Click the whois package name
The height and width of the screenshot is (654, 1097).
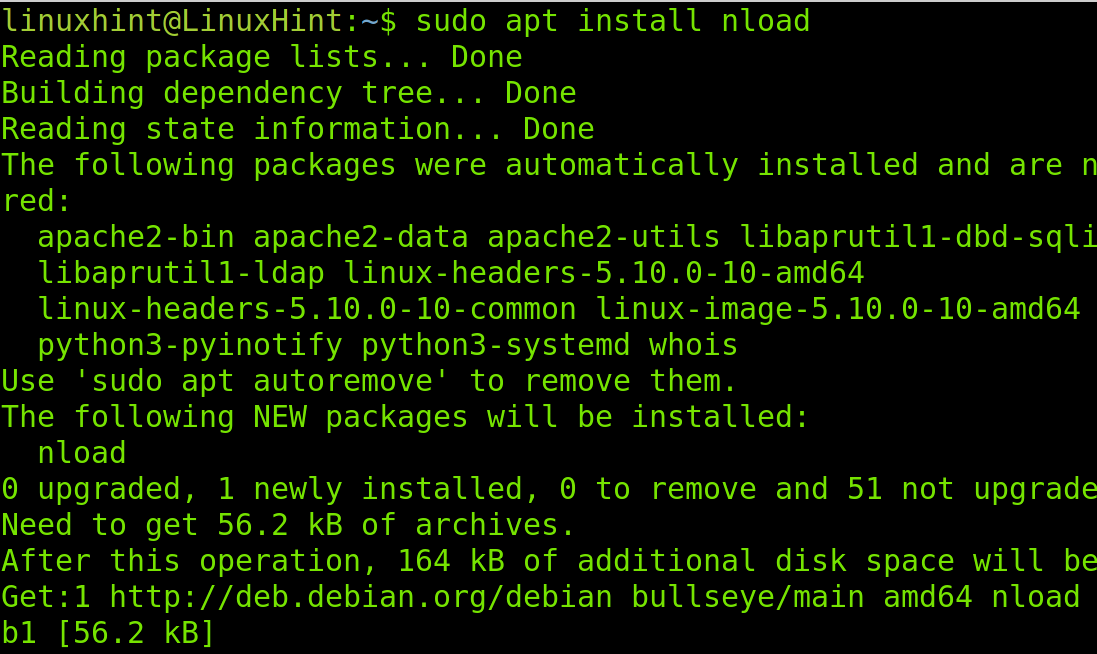[x=693, y=346]
